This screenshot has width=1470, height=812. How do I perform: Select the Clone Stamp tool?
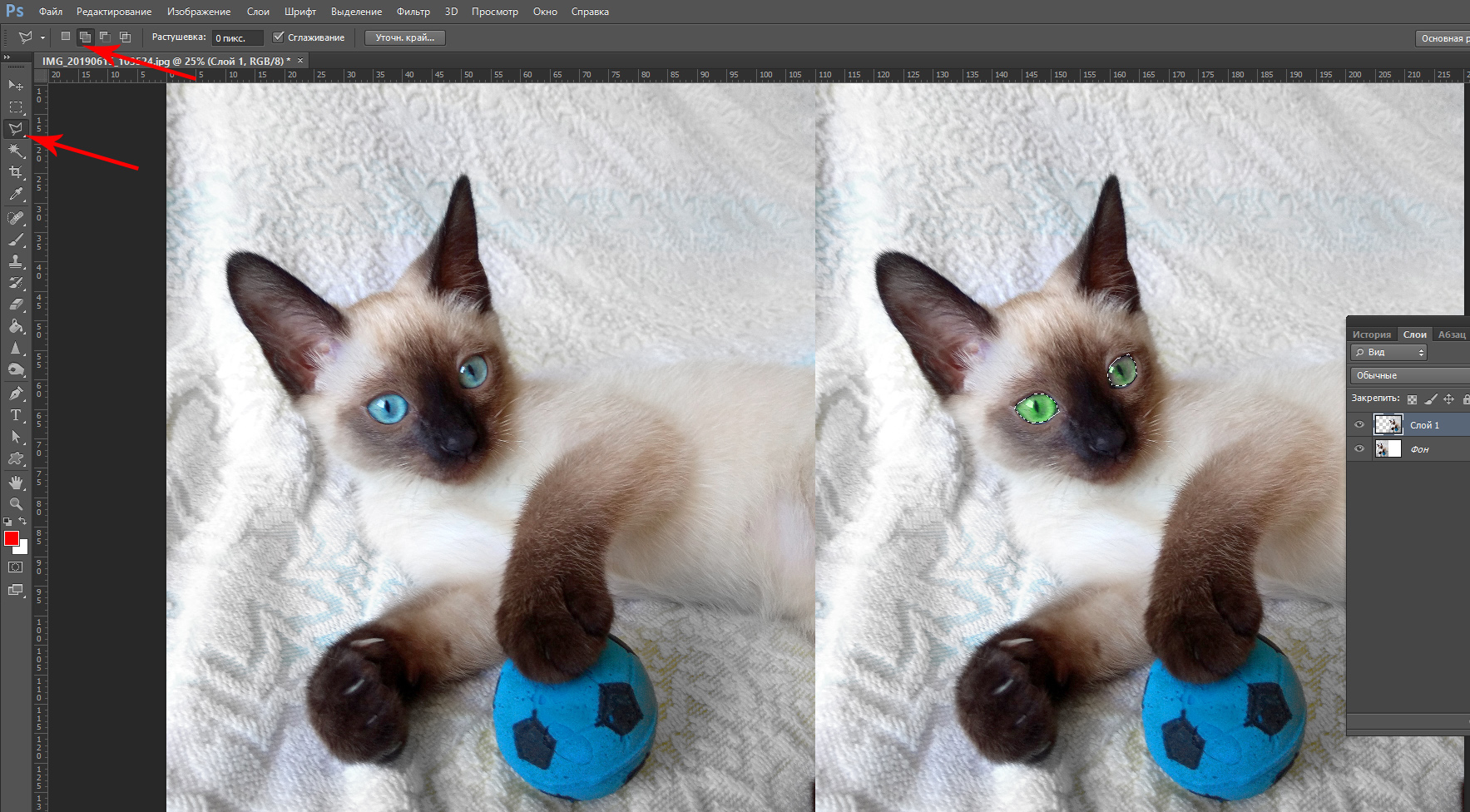[16, 261]
